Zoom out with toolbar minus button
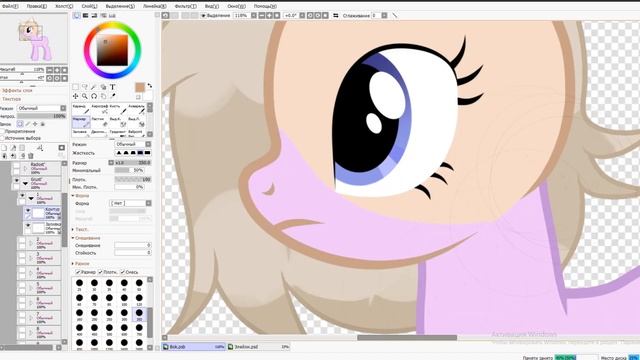This screenshot has width=640, height=360. (x=262, y=16)
